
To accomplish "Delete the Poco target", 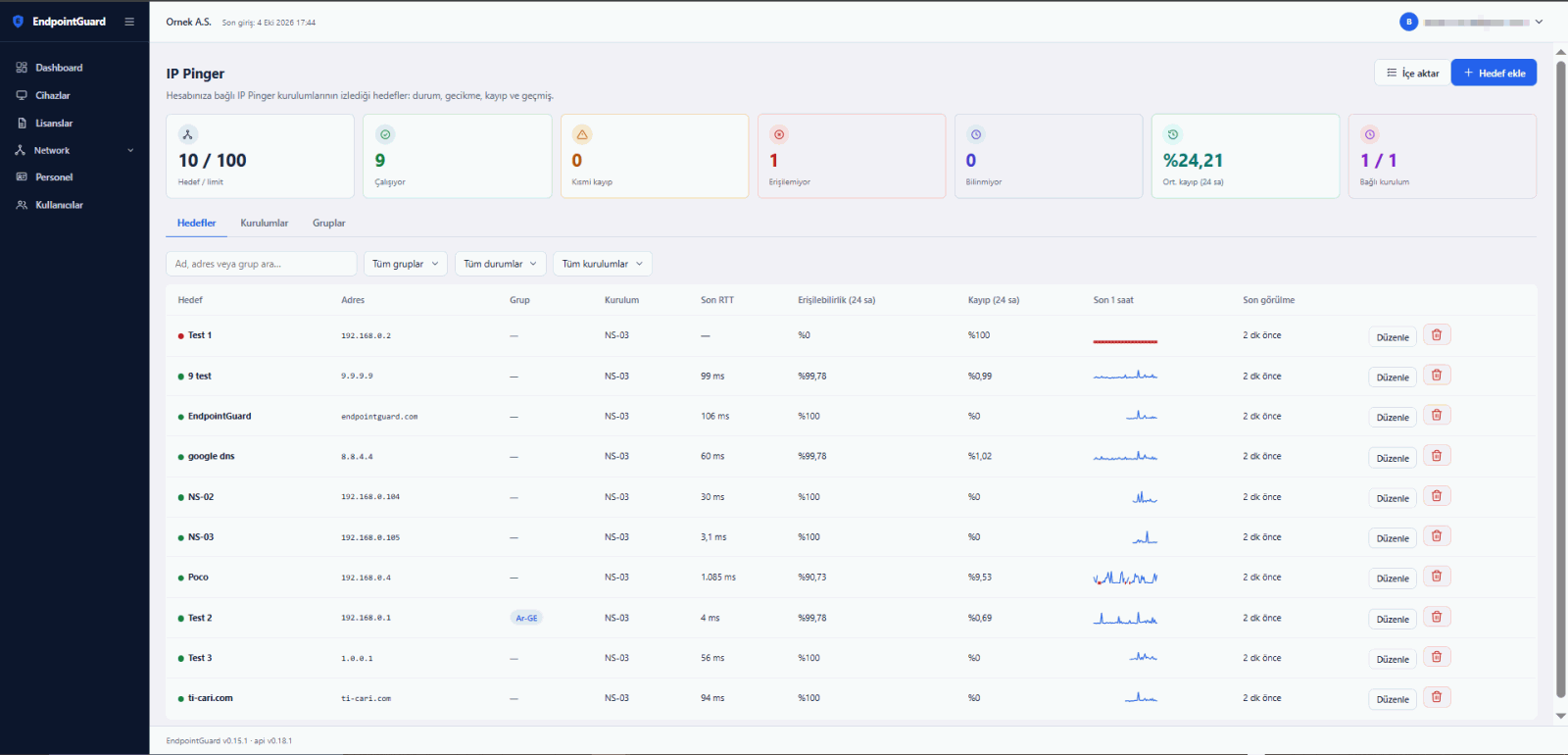I will point(1437,577).
